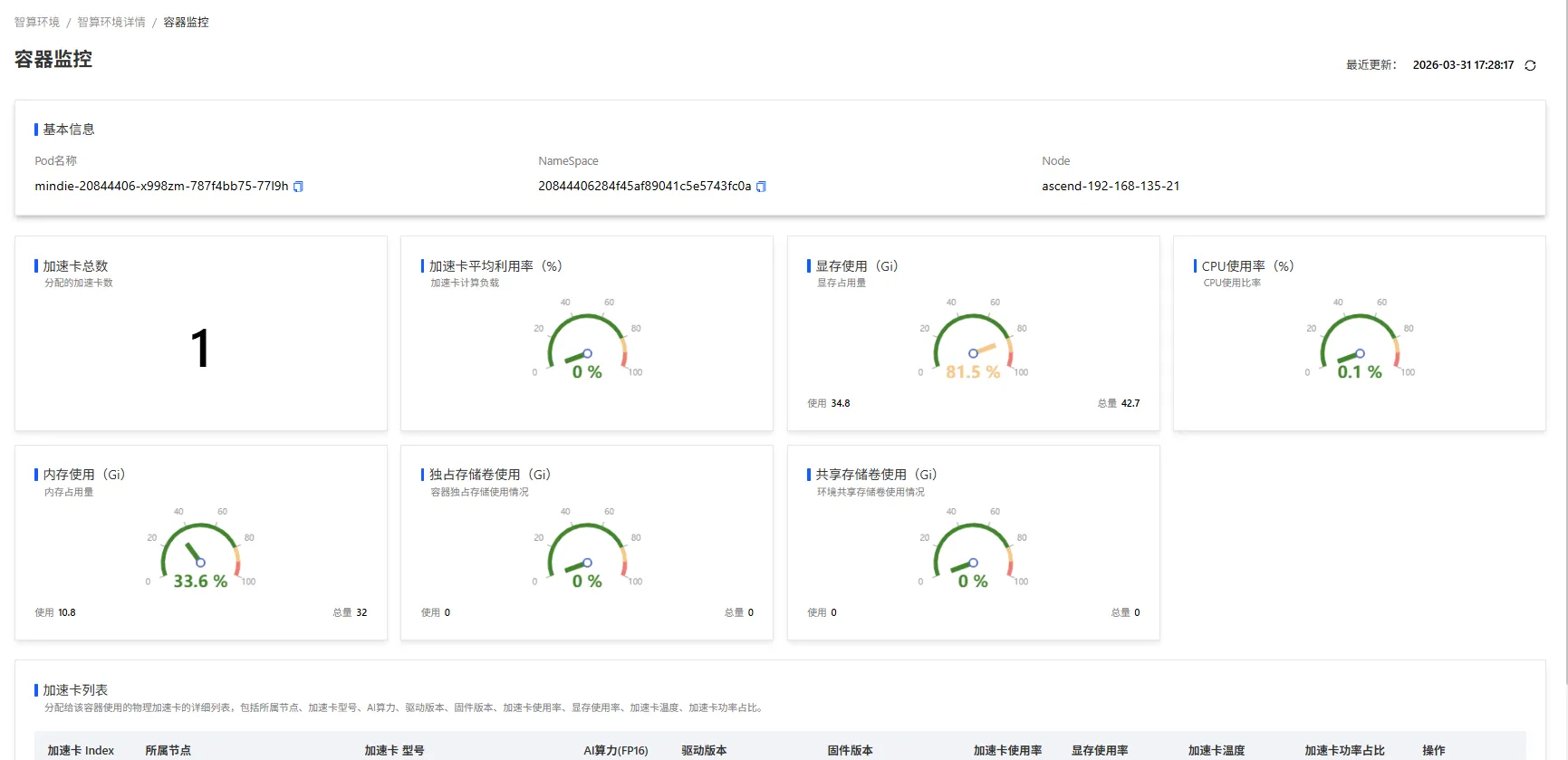Image resolution: width=1568 pixels, height=760 pixels.
Task: Click the 加速卡使用率 column header
Action: [1007, 750]
